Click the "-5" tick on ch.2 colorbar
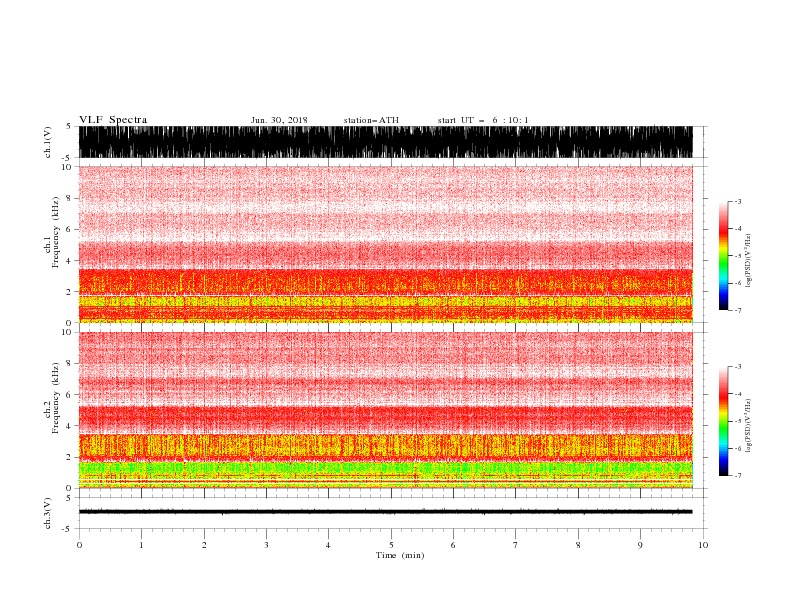 click(x=738, y=421)
